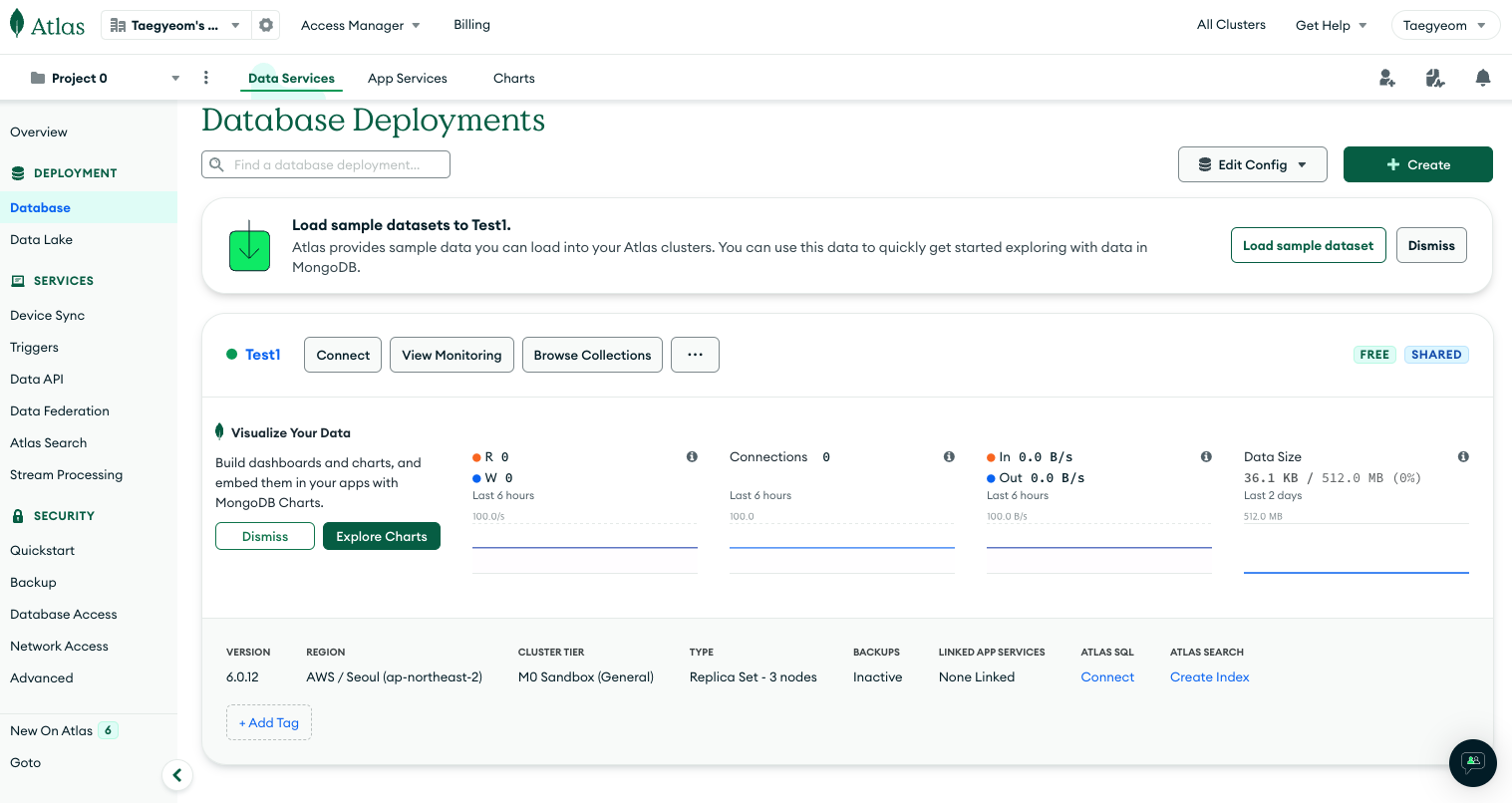
Task: Open the Project 0 selector dropdown
Action: point(105,78)
